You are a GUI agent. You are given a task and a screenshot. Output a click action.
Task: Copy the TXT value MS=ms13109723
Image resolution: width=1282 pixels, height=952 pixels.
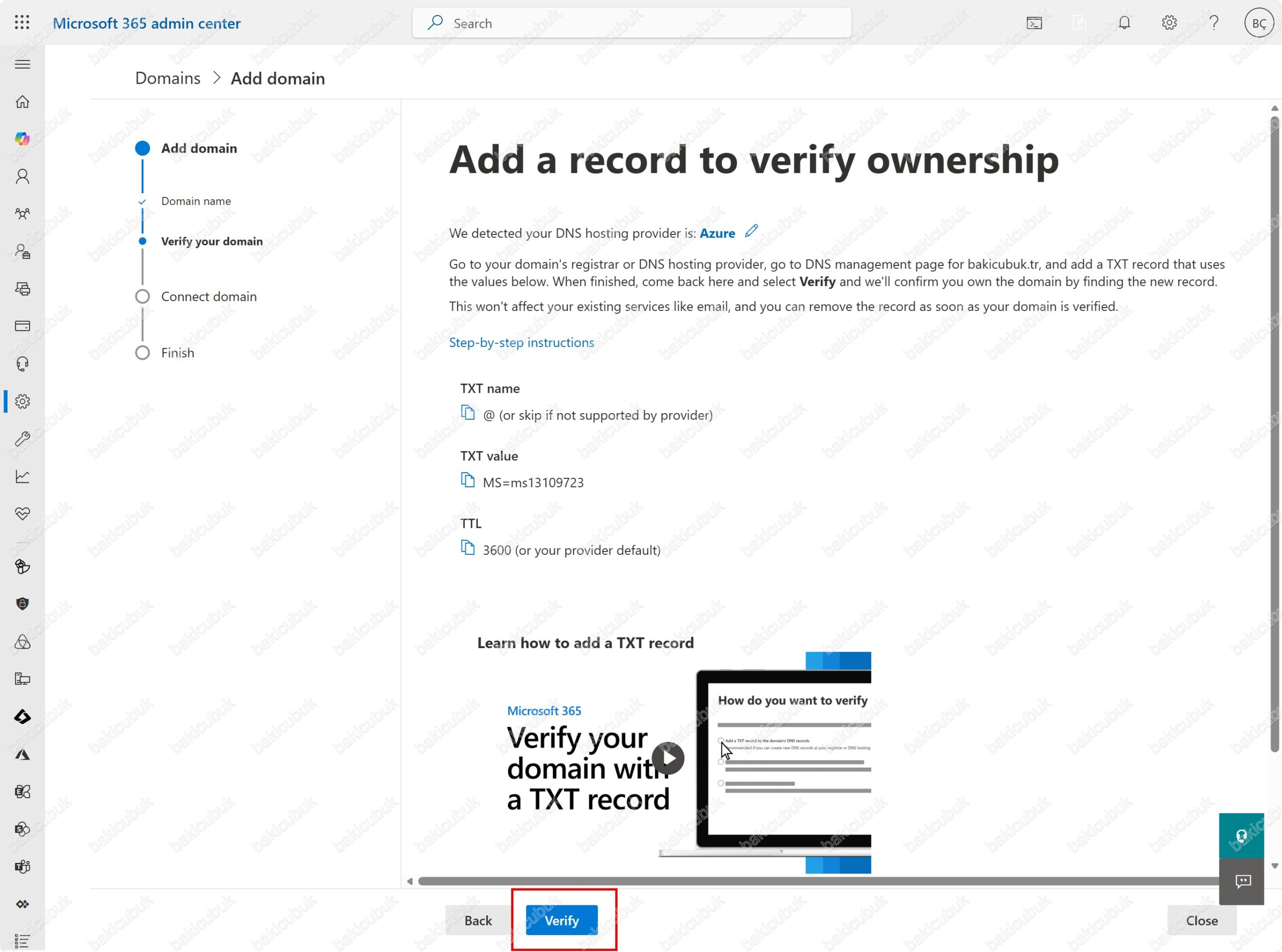467,480
